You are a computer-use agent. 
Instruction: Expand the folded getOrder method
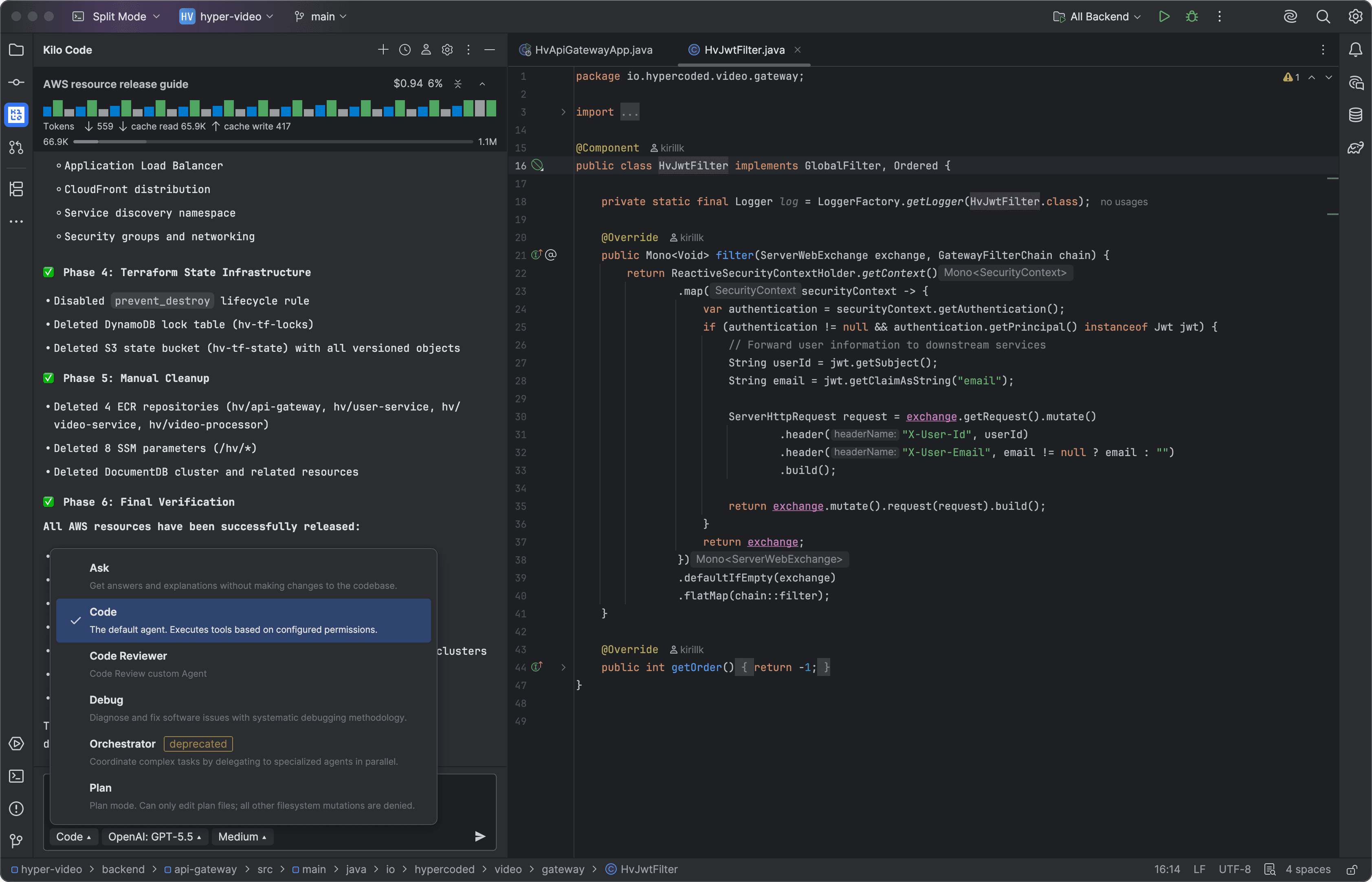563,667
